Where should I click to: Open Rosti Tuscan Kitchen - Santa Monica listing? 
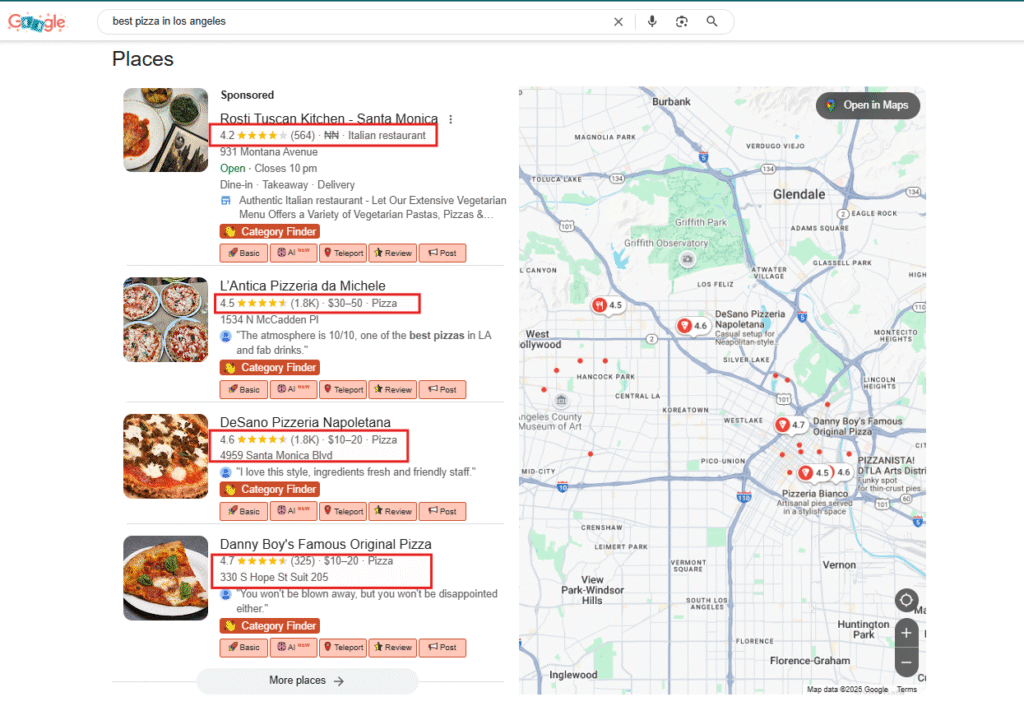click(328, 118)
